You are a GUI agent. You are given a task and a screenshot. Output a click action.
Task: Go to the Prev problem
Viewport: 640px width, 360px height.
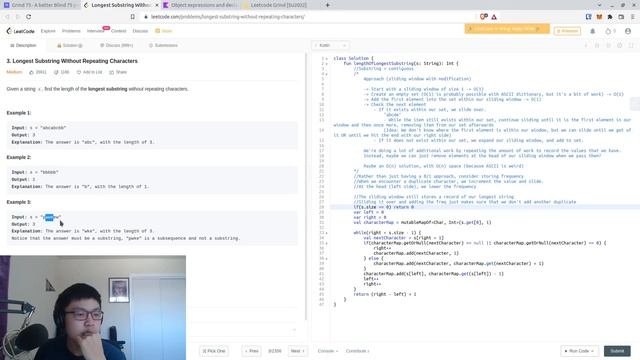[252, 351]
